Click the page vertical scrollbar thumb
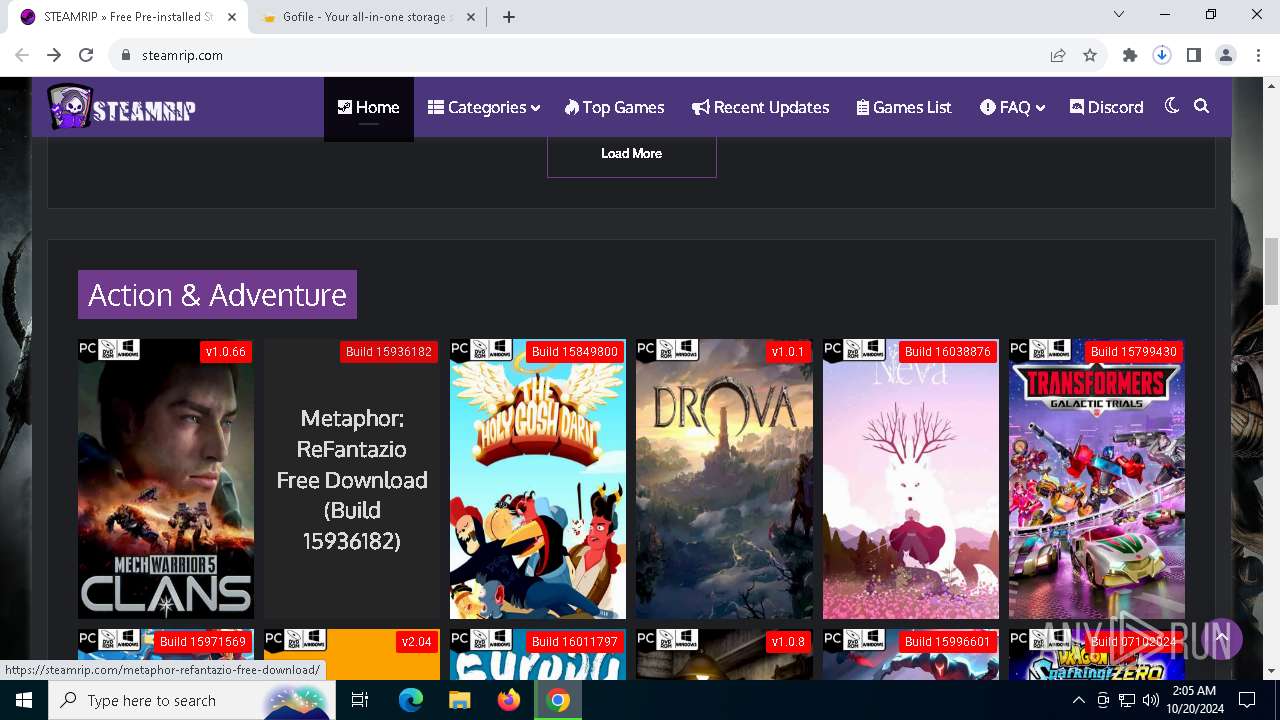Screen dimensions: 1280x720 click(1272, 270)
